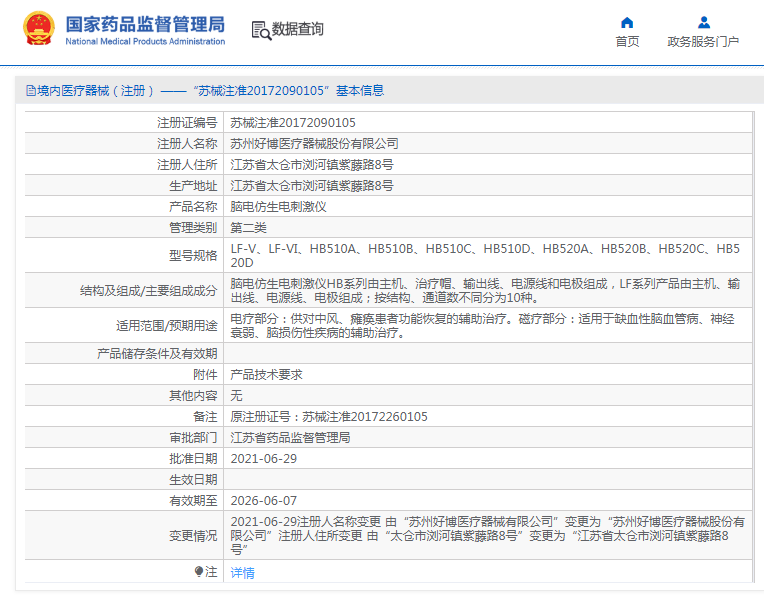Click the 型号规格 label
The height and width of the screenshot is (597, 764).
pos(193,255)
